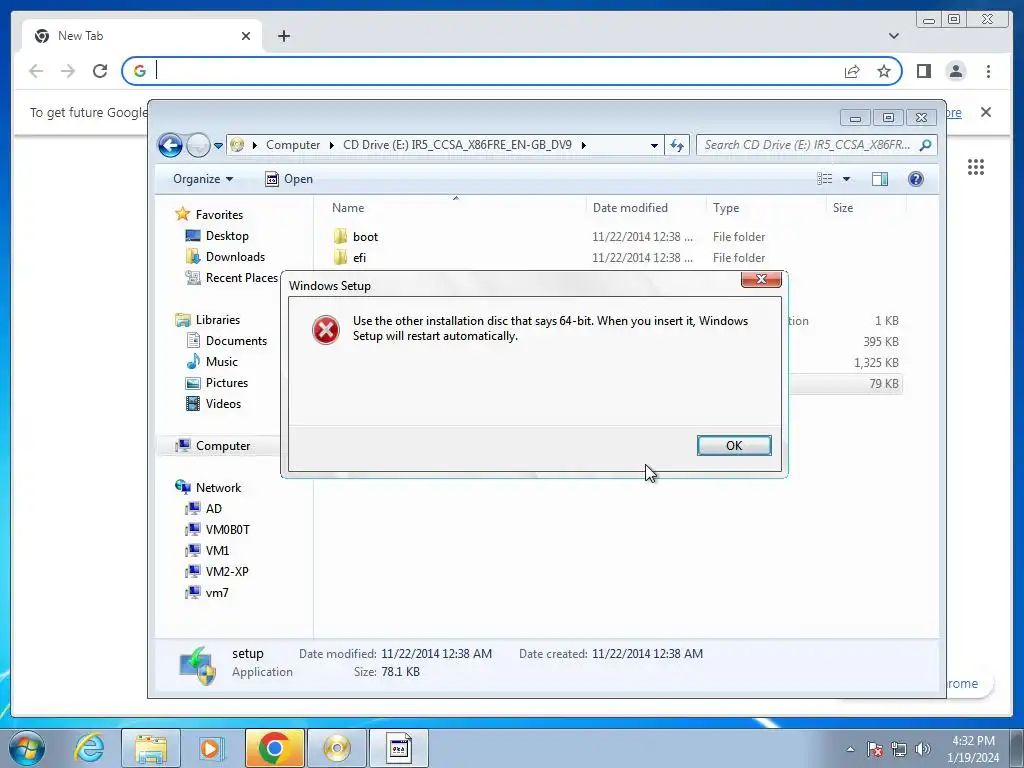This screenshot has height=768, width=1024.
Task: Go back in Chrome
Action: pos(36,71)
